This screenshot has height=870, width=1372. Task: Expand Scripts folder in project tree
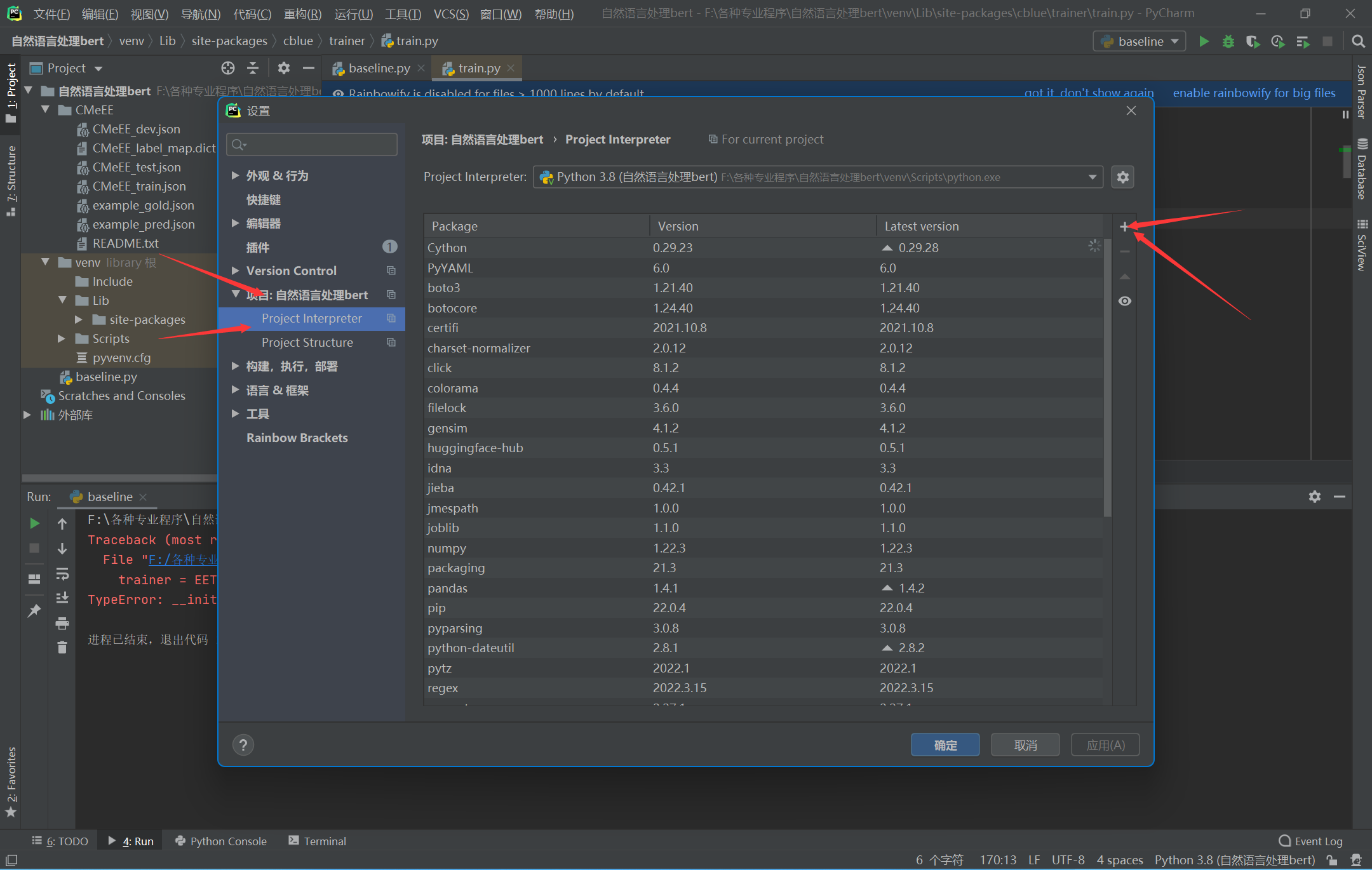pos(62,338)
